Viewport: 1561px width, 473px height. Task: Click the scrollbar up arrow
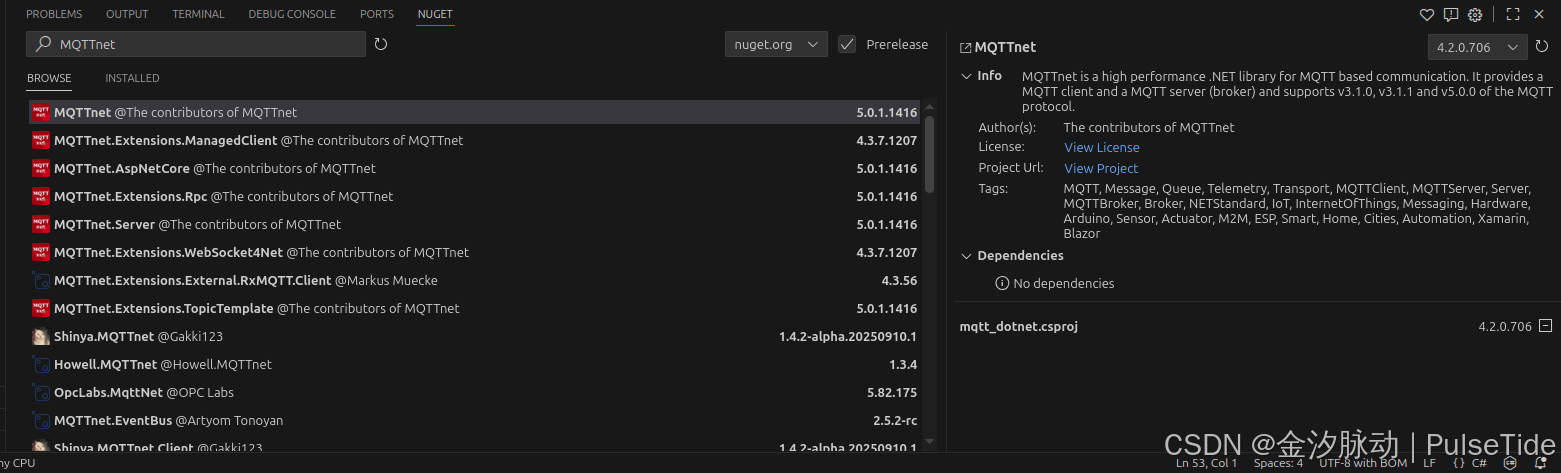pos(929,107)
